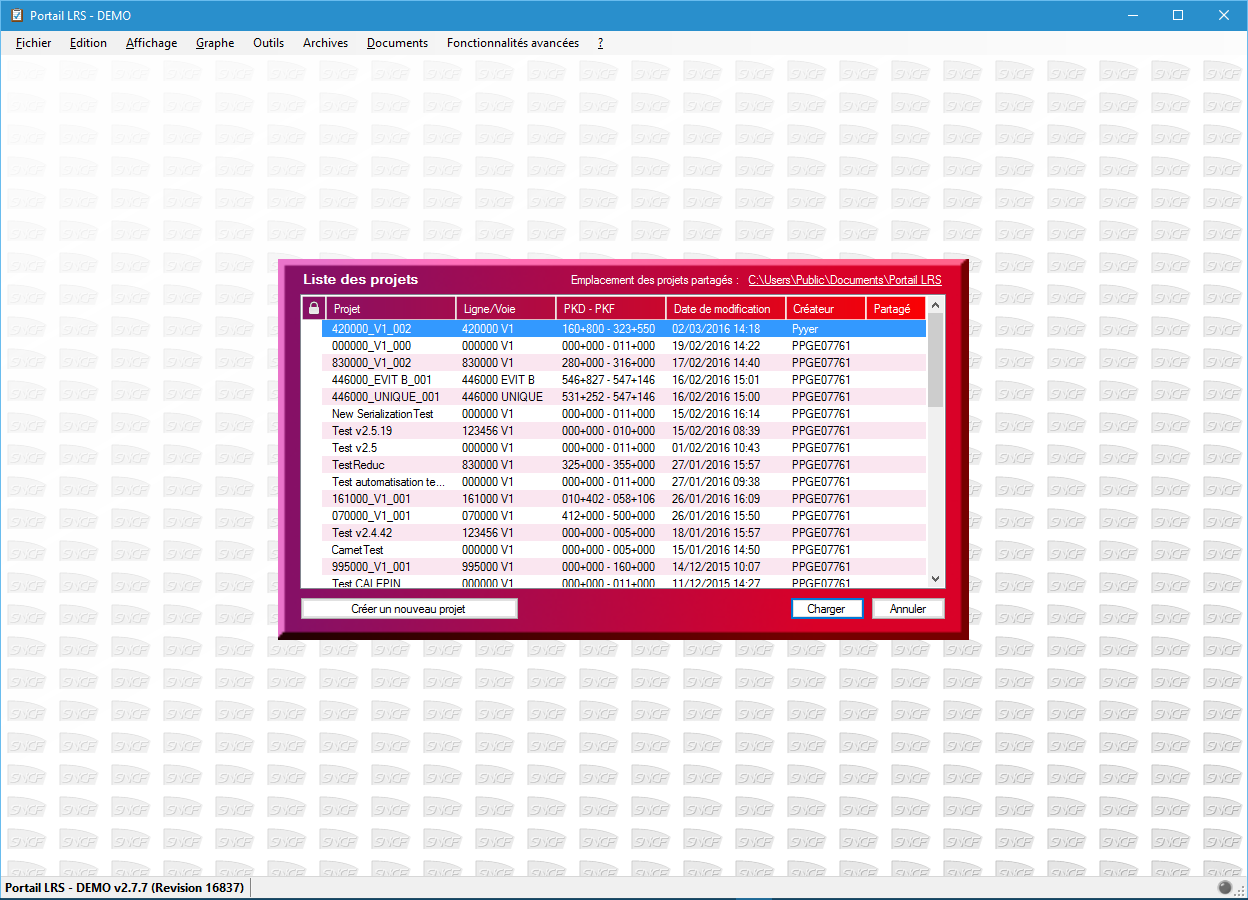Click the project list scrollbar thumb

coord(935,360)
